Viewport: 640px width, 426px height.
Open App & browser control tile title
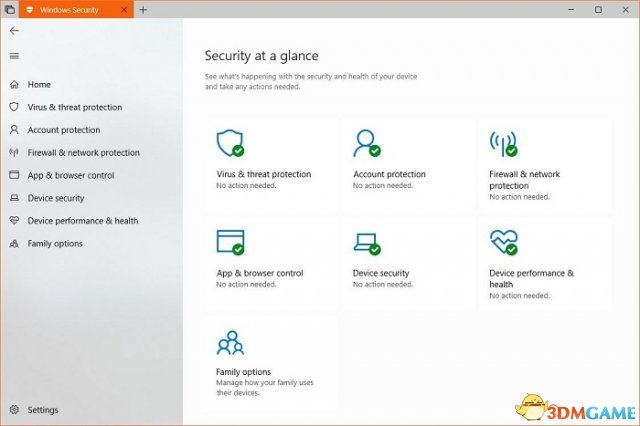(260, 273)
